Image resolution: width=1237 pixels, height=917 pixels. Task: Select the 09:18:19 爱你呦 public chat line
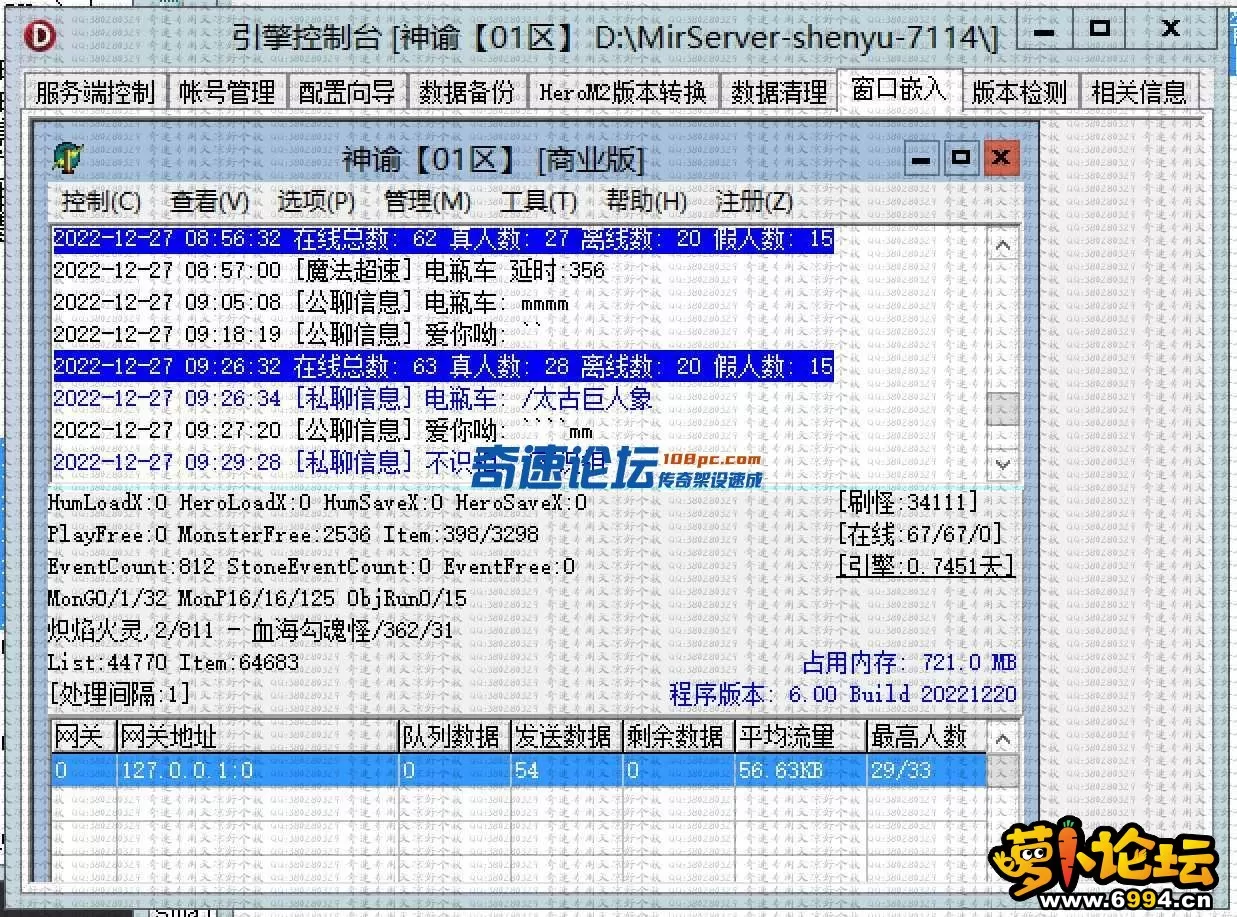[297, 335]
